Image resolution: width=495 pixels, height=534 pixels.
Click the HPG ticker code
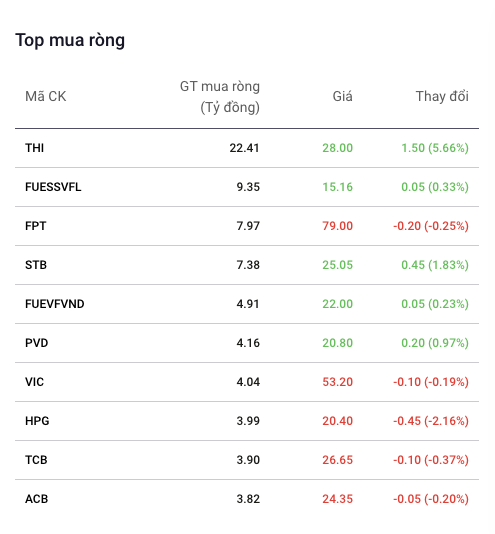[x=37, y=421]
